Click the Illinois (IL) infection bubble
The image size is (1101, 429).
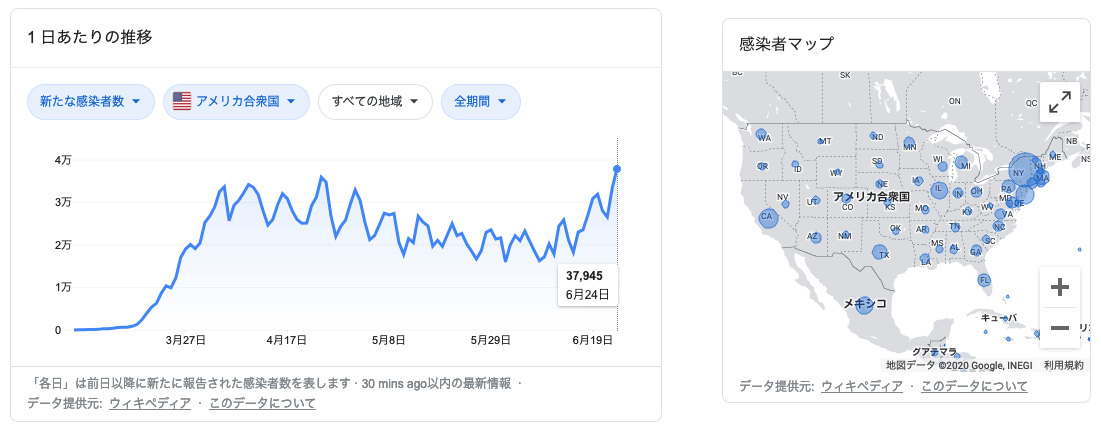pos(939,188)
